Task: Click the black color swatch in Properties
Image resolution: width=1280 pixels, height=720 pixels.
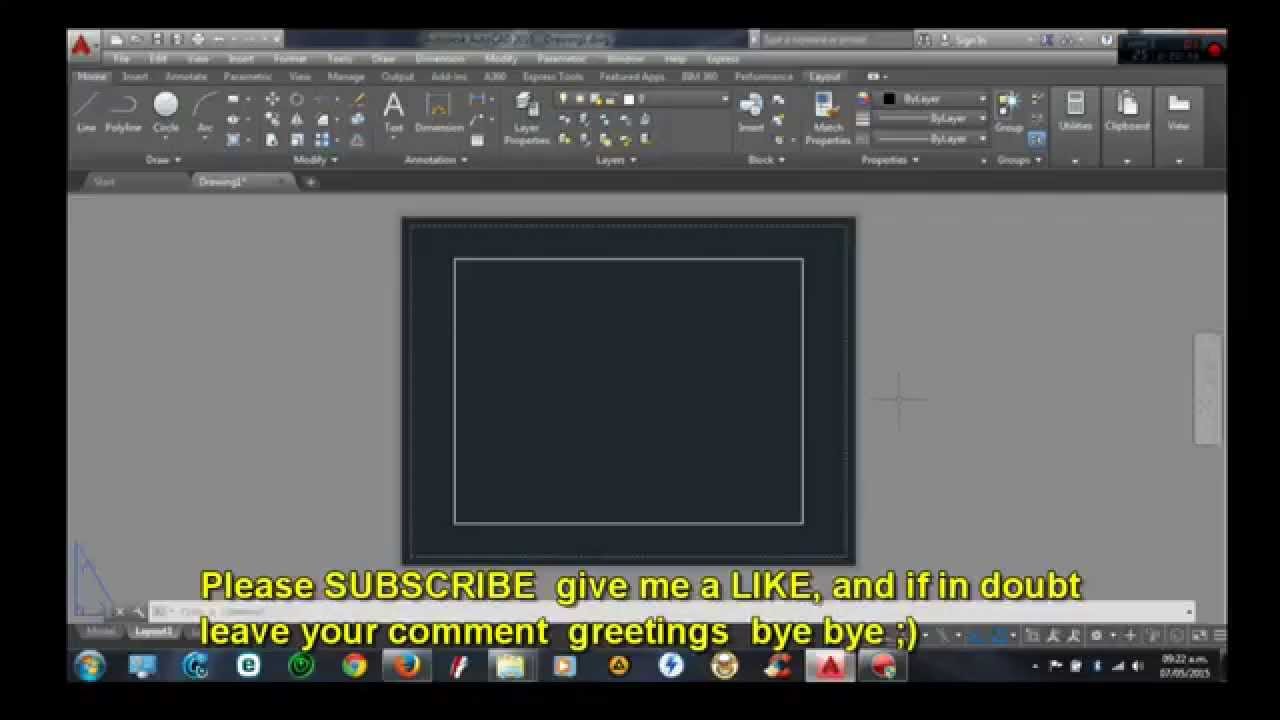Action: (889, 99)
